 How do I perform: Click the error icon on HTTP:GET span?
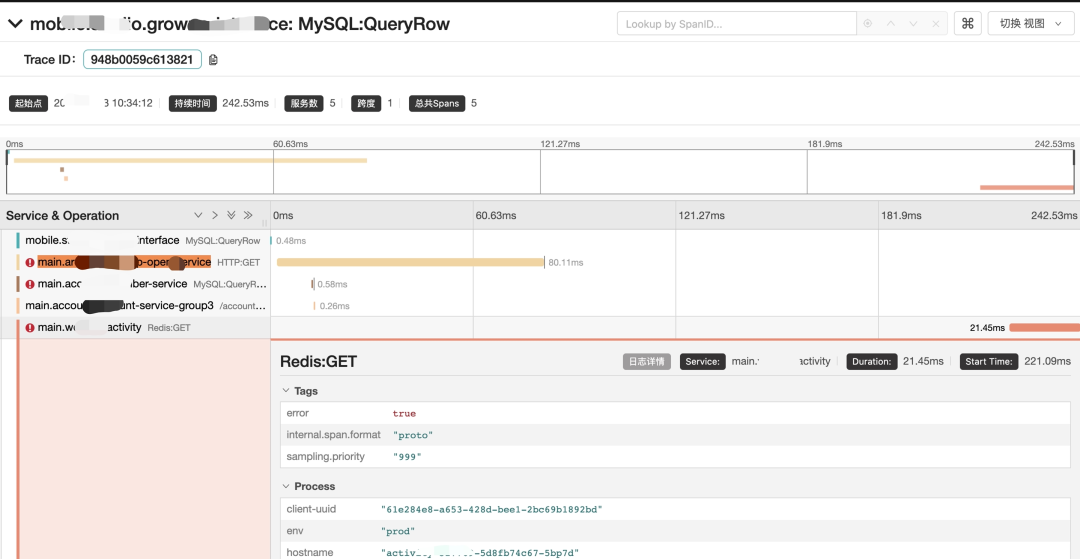tap(30, 262)
